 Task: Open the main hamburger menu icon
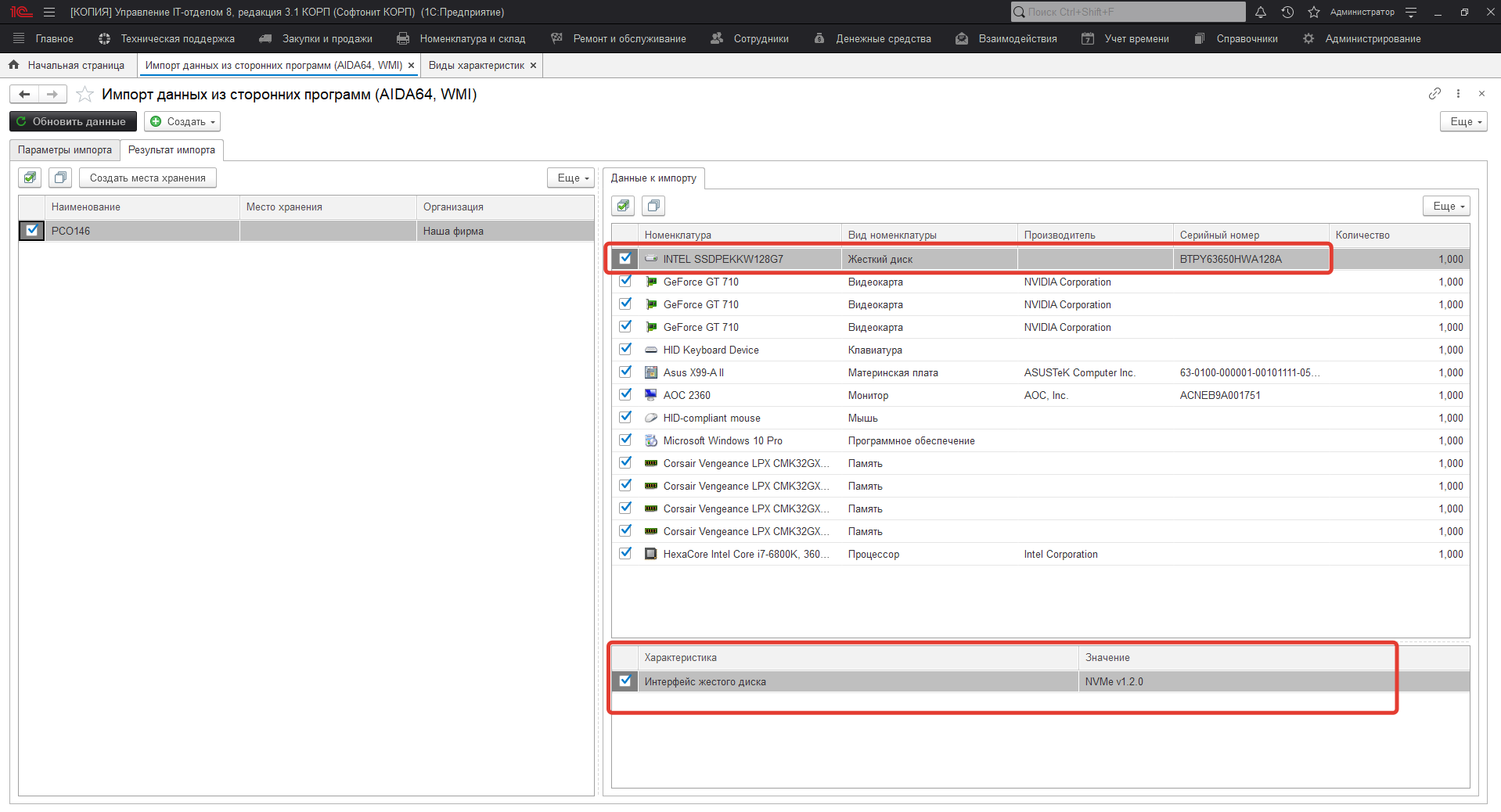pos(49,12)
